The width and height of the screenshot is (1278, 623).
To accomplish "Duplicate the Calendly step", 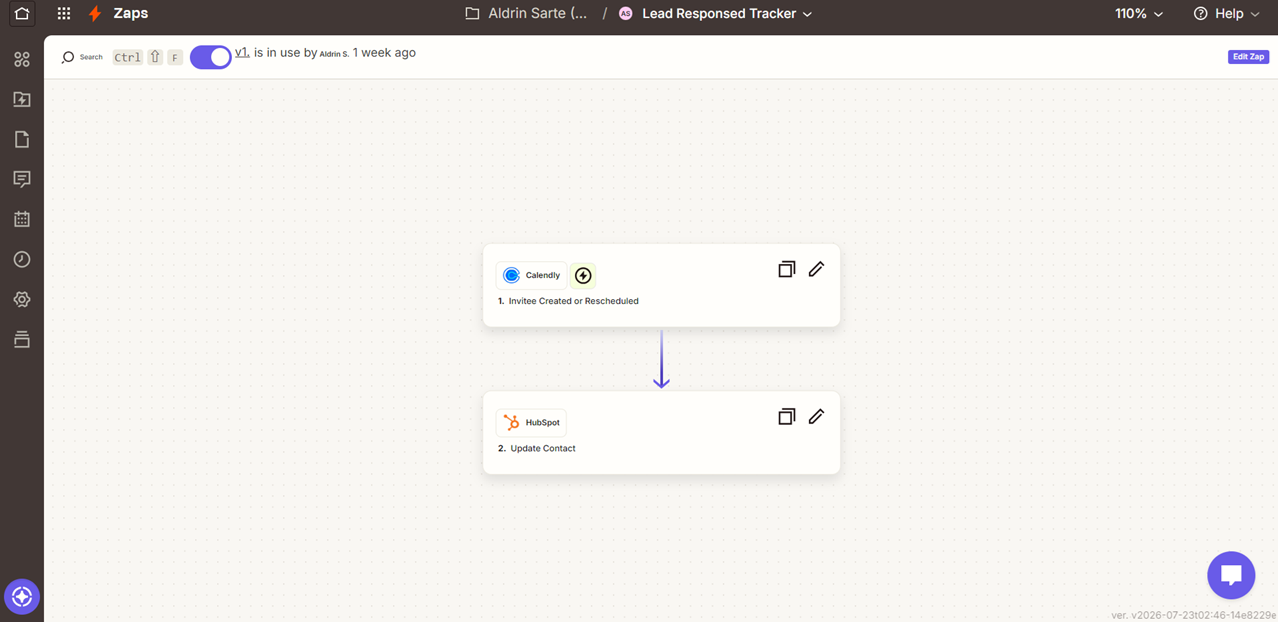I will (x=787, y=269).
